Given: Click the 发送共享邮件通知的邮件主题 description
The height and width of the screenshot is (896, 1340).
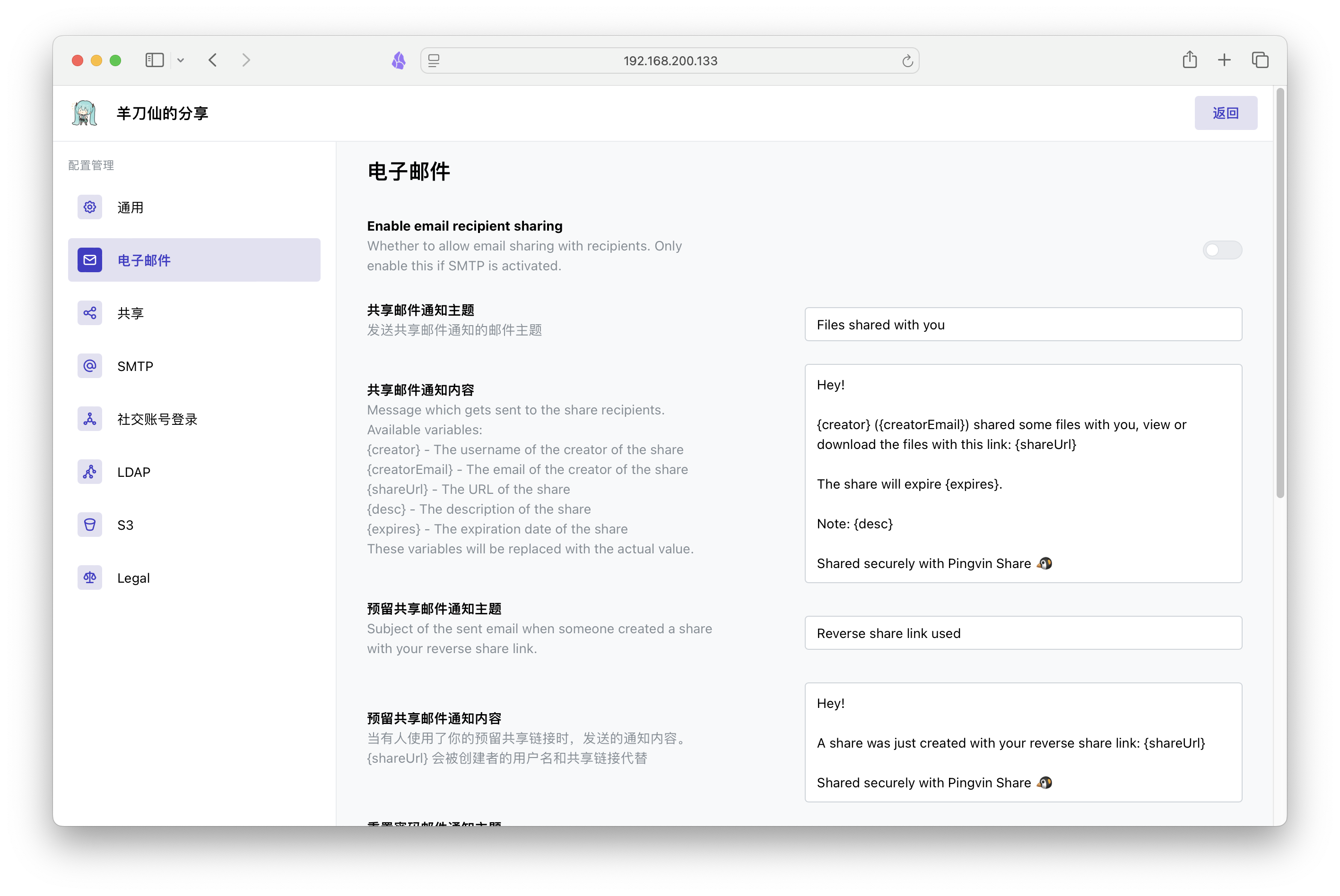Looking at the screenshot, I should (x=454, y=330).
